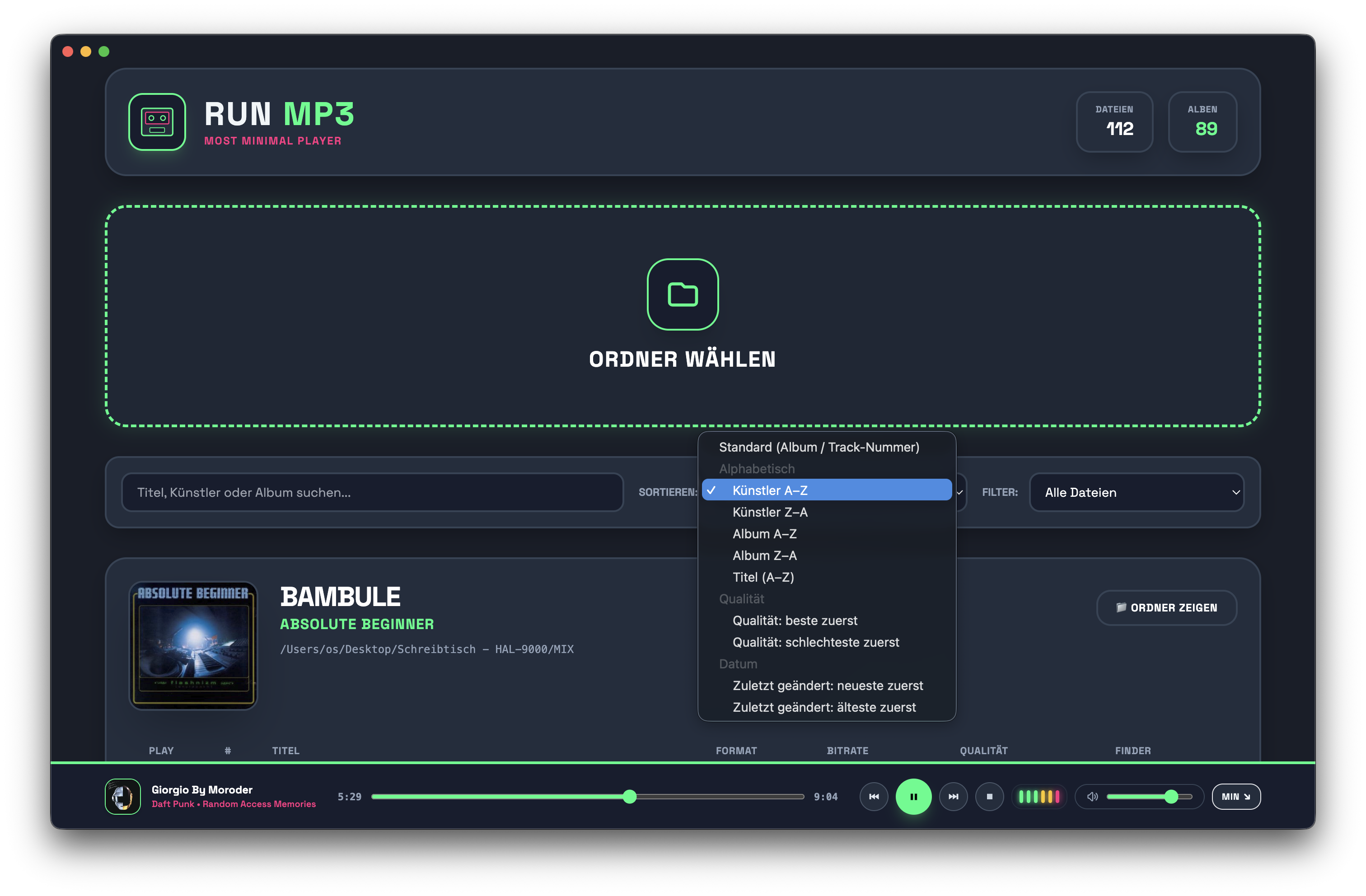This screenshot has height=896, width=1366.
Task: Click the DATEIEN 112 counter
Action: pyautogui.click(x=1114, y=121)
